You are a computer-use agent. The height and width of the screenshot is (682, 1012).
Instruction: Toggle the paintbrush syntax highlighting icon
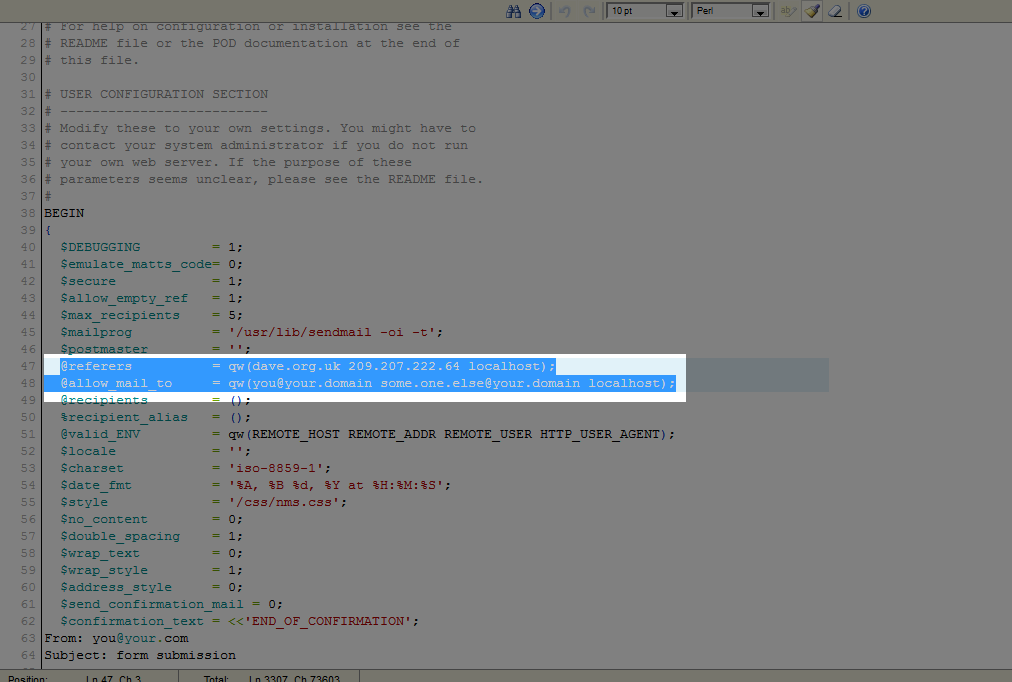click(812, 11)
